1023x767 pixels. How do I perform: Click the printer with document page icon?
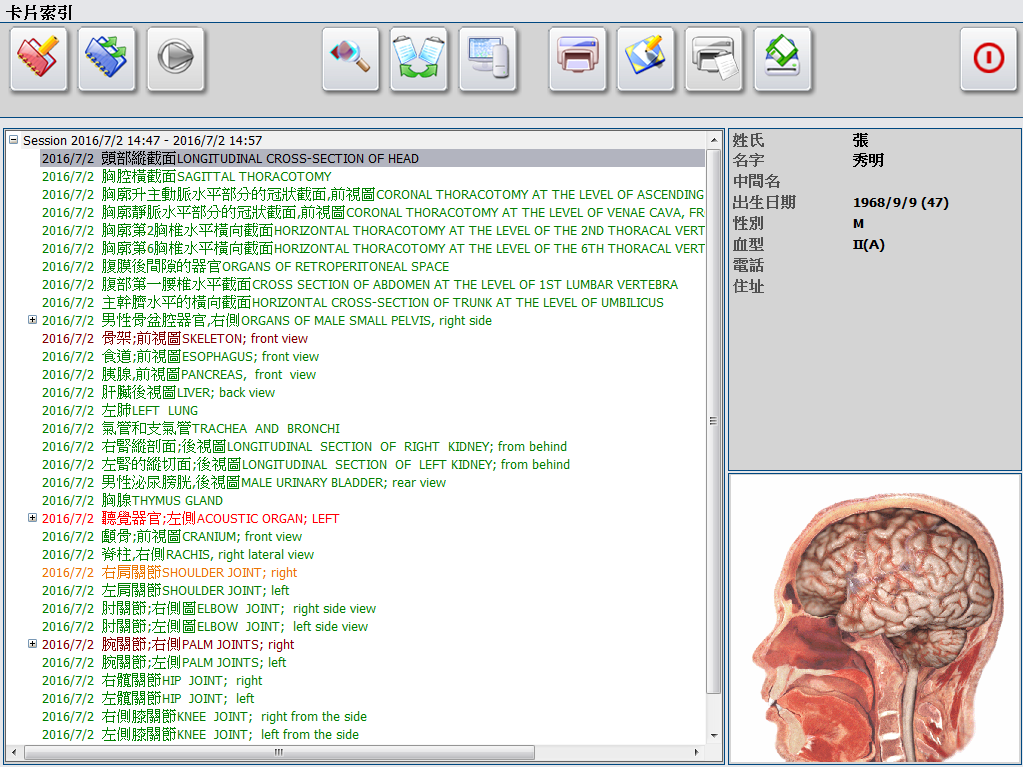point(714,59)
